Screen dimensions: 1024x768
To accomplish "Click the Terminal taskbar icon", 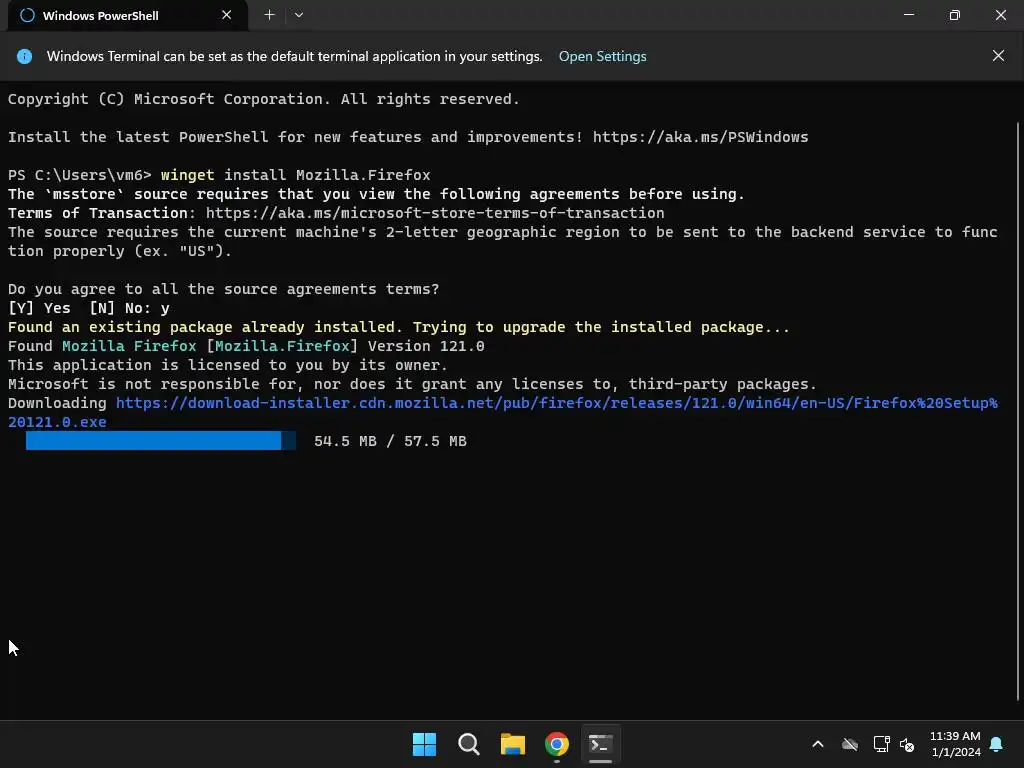I will coord(601,744).
